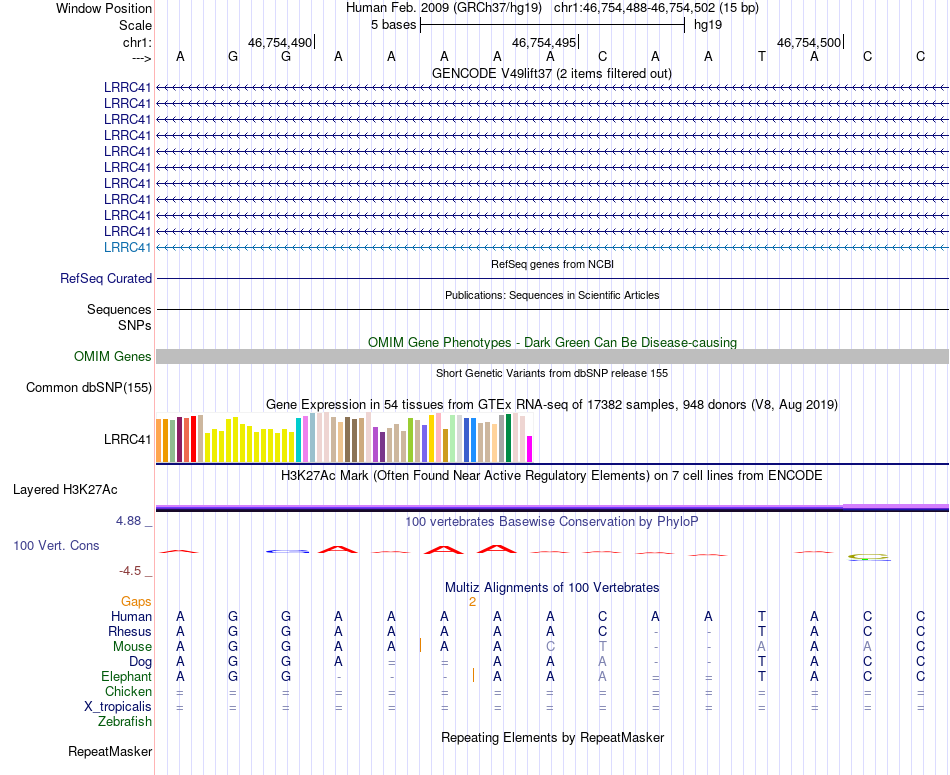Click the orange gap count '2'

(473, 602)
